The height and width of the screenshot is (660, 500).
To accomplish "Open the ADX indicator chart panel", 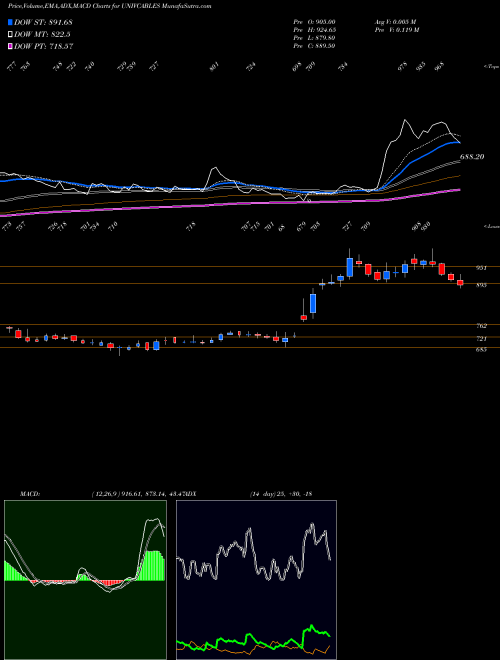I will click(x=256, y=580).
